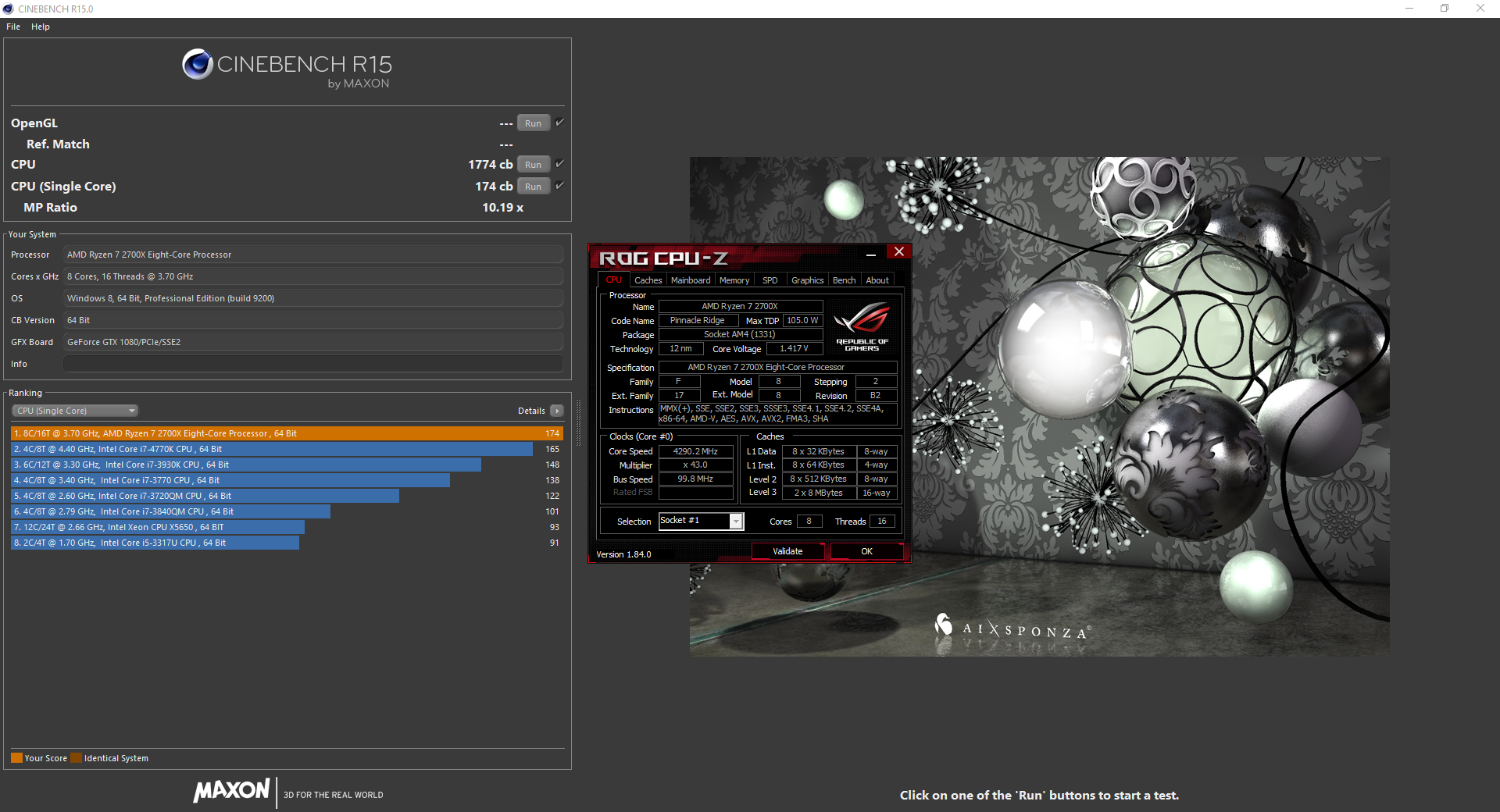
Task: Toggle the CPU (Single Core) test checkbox
Action: [x=559, y=186]
